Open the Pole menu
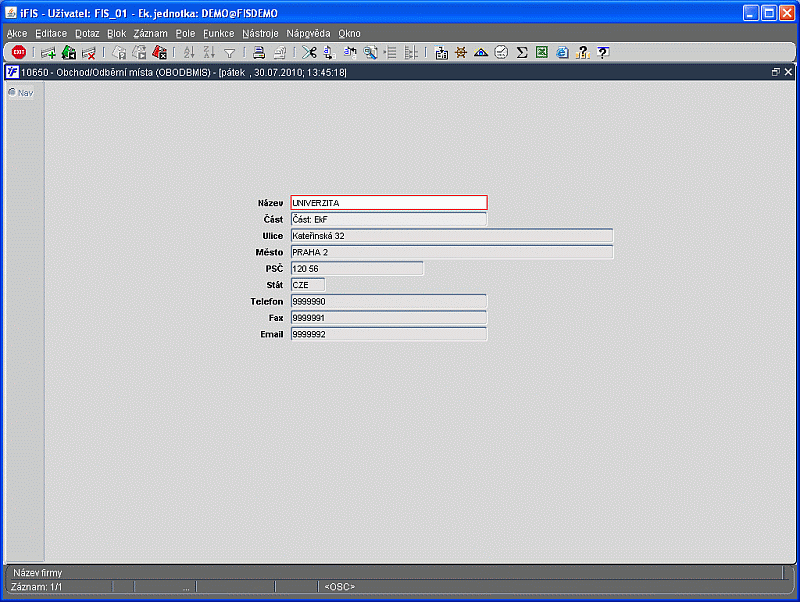 (185, 33)
